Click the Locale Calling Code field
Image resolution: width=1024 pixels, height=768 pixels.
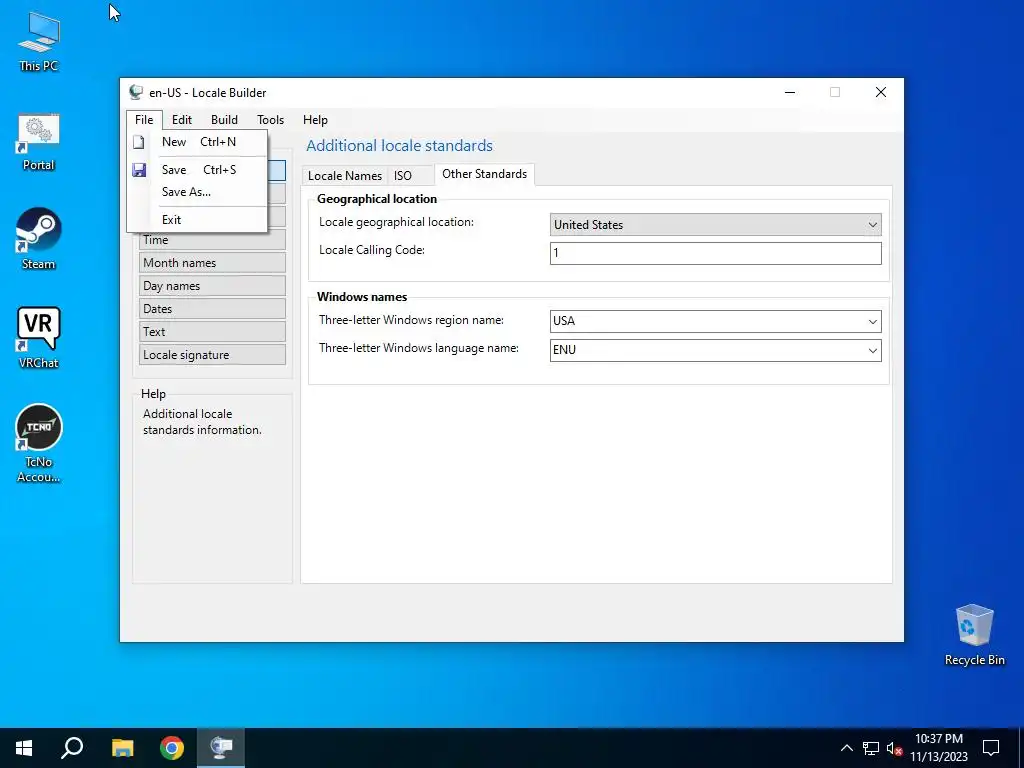pyautogui.click(x=716, y=253)
